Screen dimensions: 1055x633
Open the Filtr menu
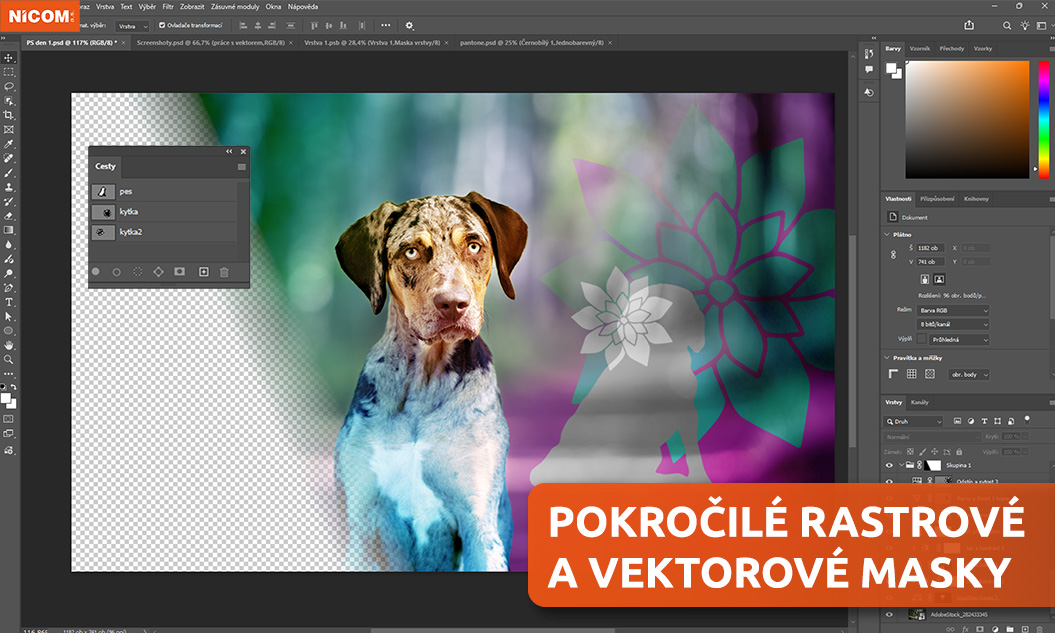point(168,6)
